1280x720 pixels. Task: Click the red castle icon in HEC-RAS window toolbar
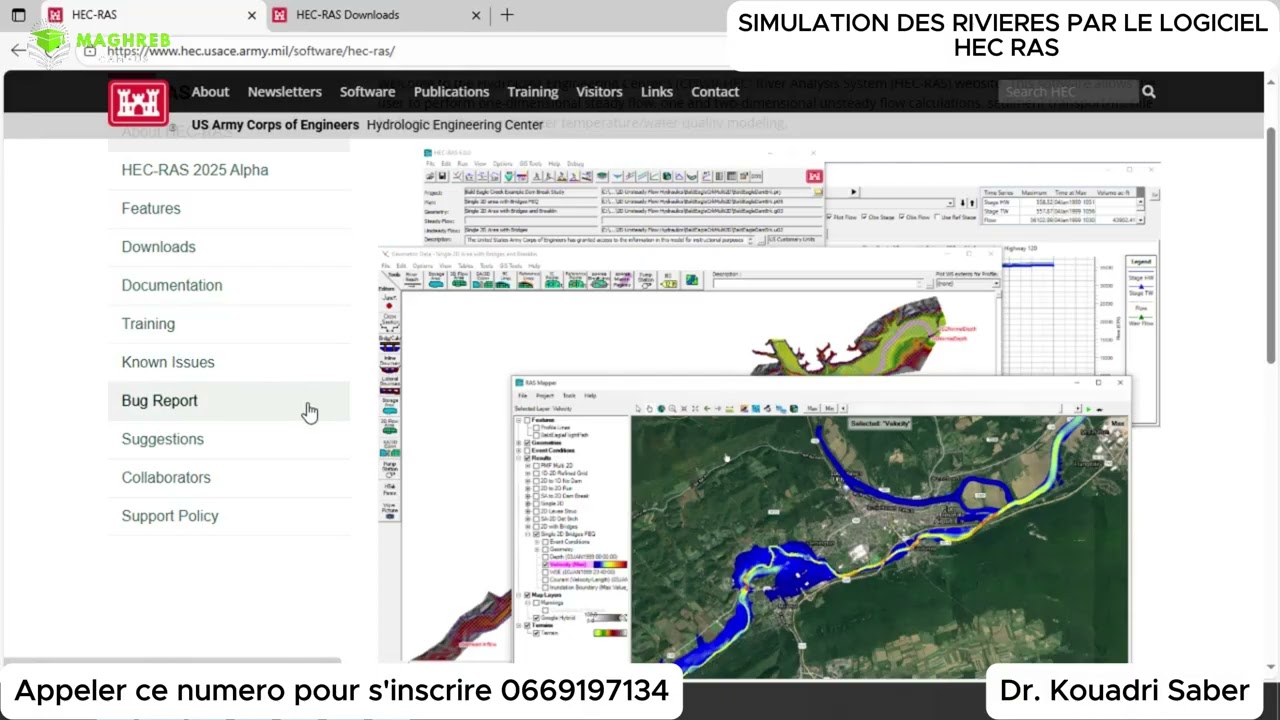pyautogui.click(x=815, y=176)
